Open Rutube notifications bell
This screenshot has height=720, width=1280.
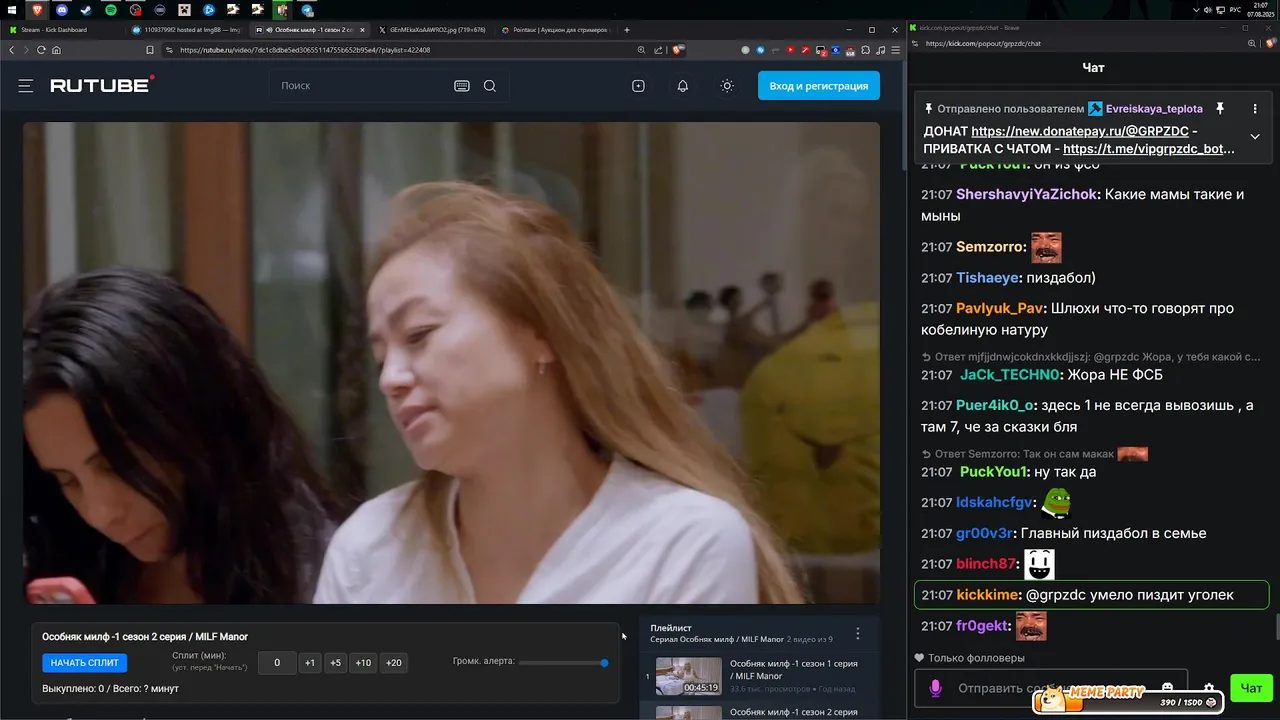click(x=683, y=86)
